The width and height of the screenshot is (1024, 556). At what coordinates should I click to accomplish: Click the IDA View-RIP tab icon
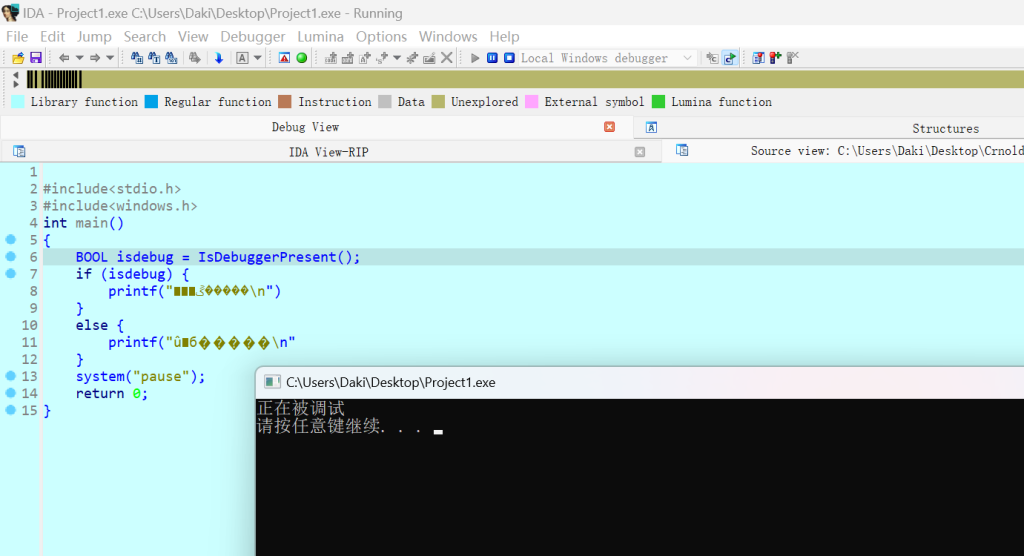[x=19, y=152]
